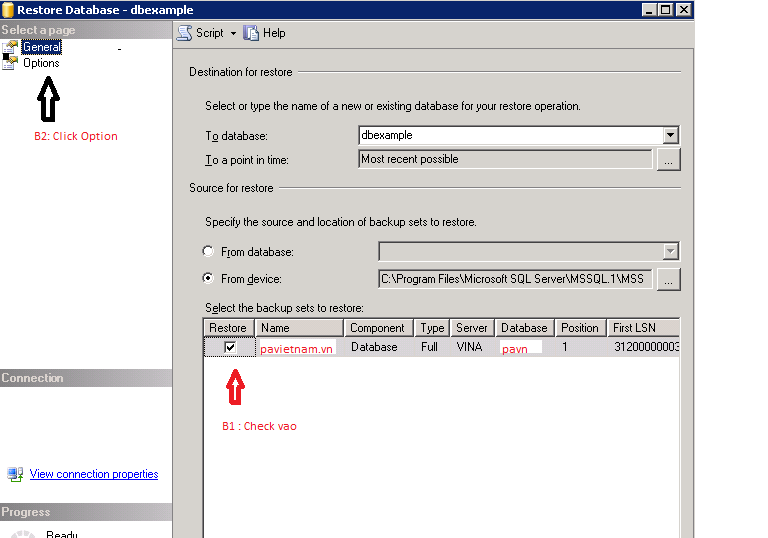Close the Restore Database window

(683, 10)
